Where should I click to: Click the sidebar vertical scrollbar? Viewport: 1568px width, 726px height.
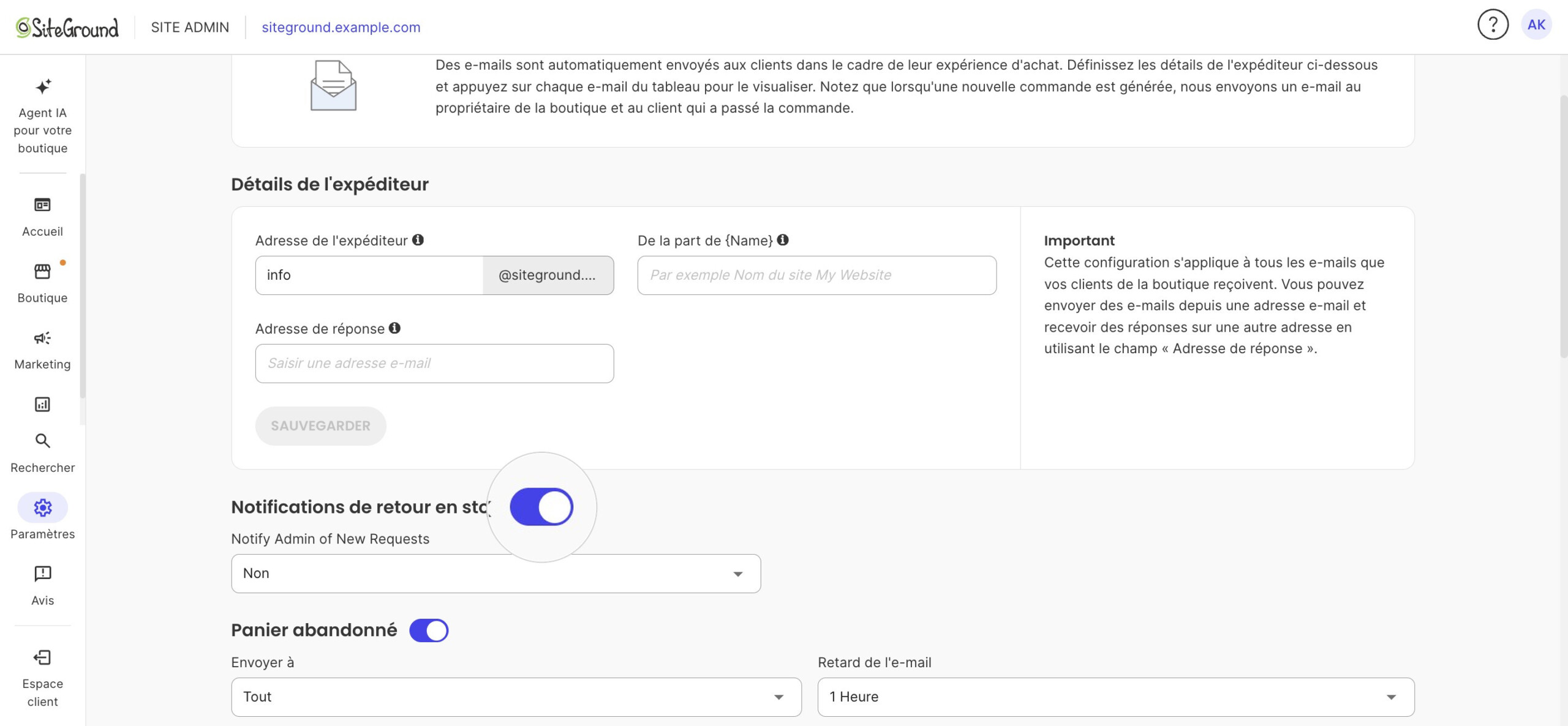coord(82,286)
